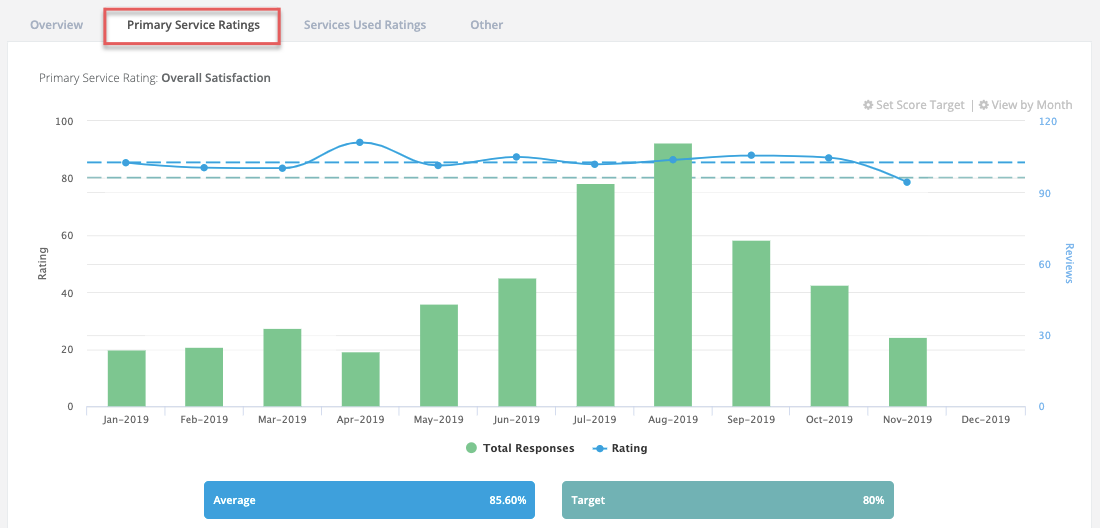This screenshot has height=528, width=1100.
Task: Select the Jan-2019 green bar
Action: (127, 378)
